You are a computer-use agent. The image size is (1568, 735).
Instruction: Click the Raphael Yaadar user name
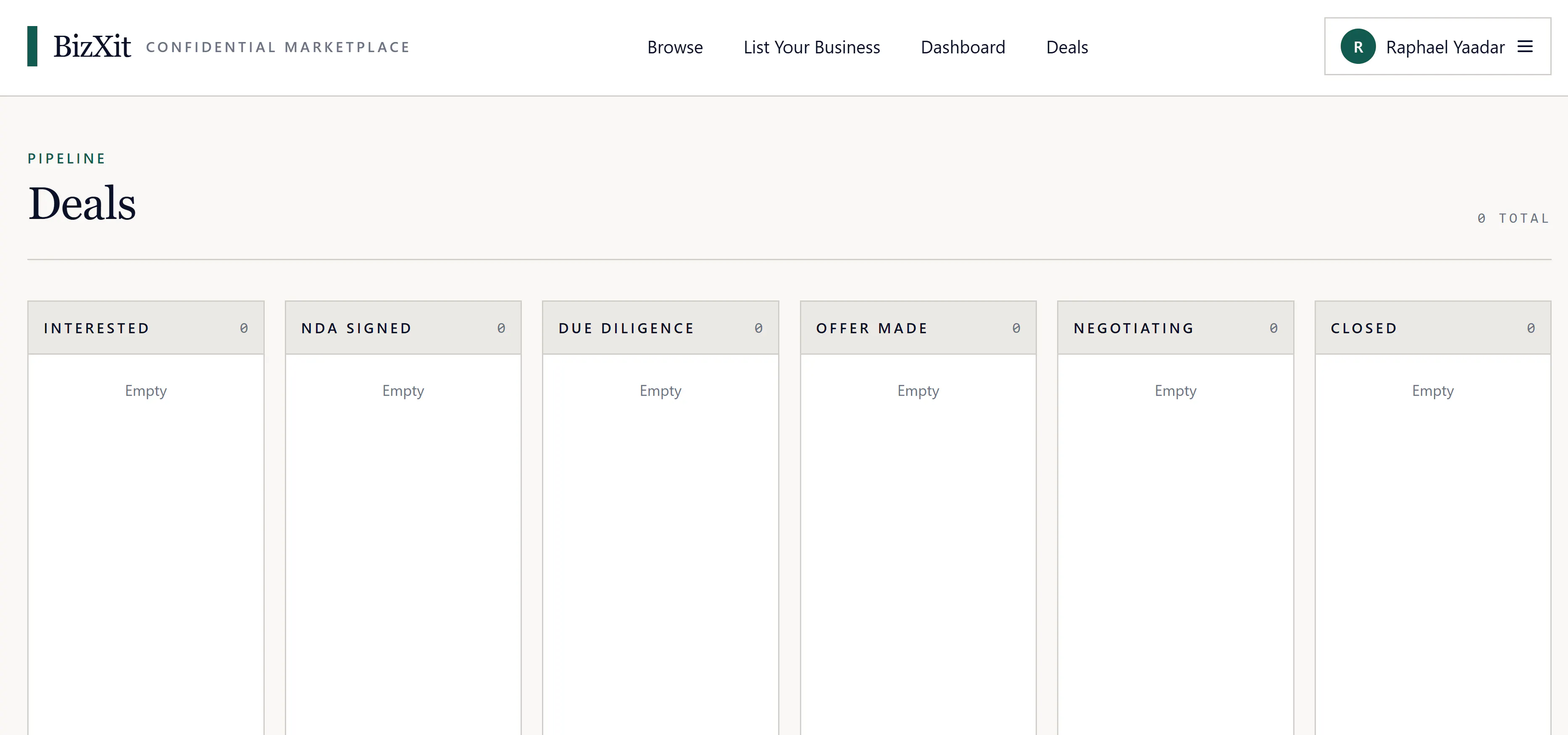click(1445, 47)
